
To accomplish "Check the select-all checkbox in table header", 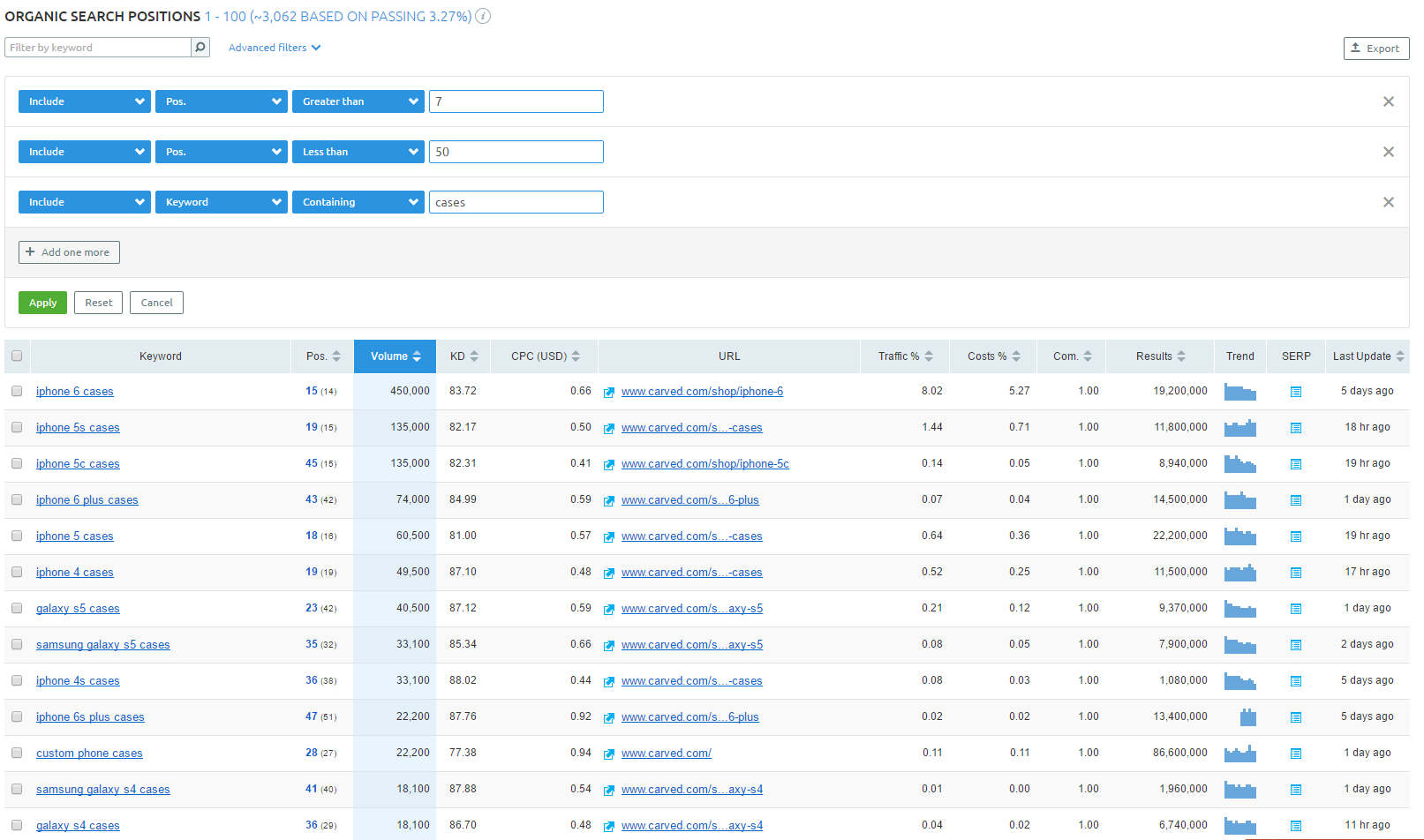I will [x=17, y=356].
